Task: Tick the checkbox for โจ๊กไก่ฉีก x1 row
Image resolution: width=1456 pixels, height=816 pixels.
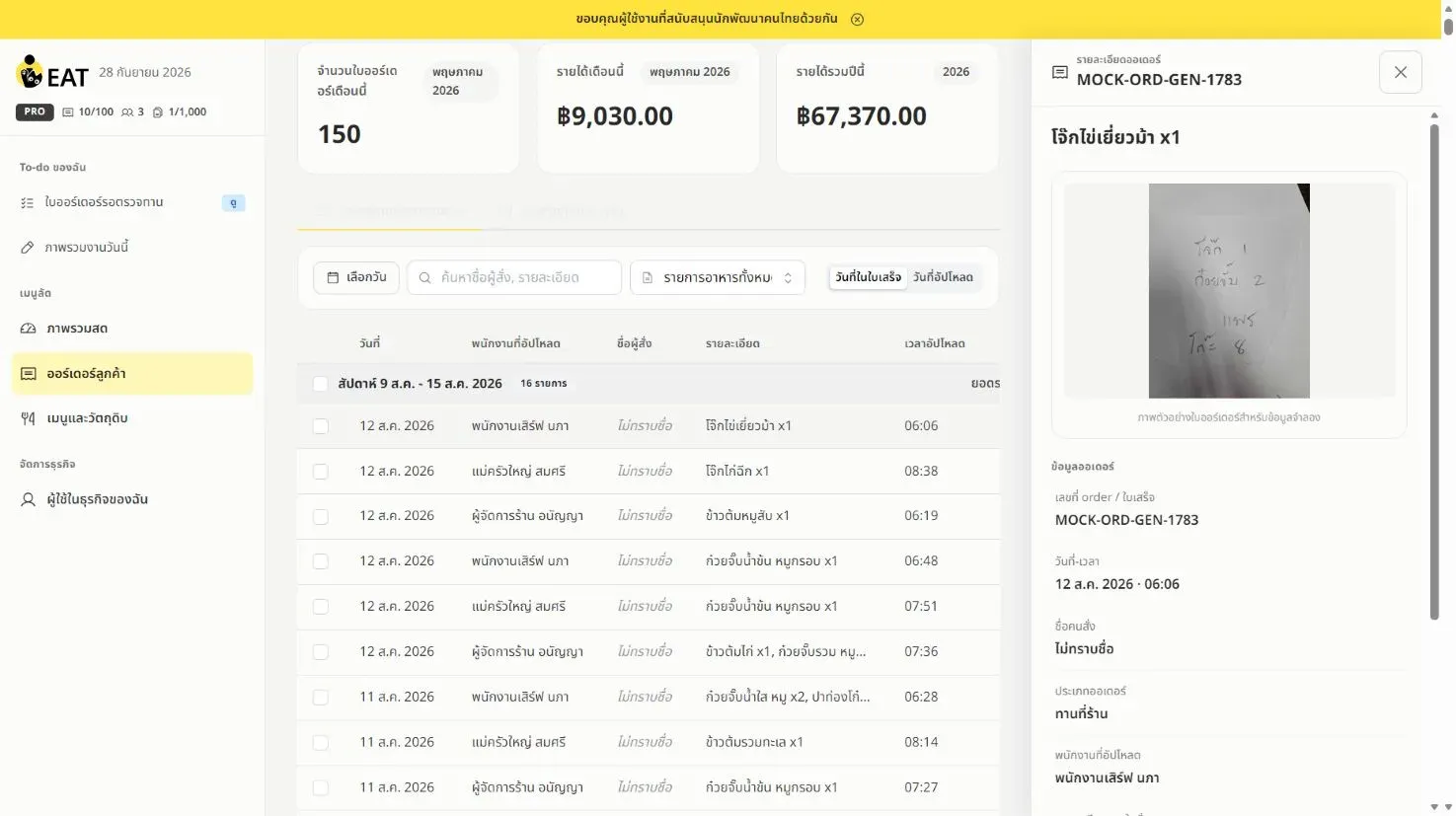Action: (x=320, y=472)
